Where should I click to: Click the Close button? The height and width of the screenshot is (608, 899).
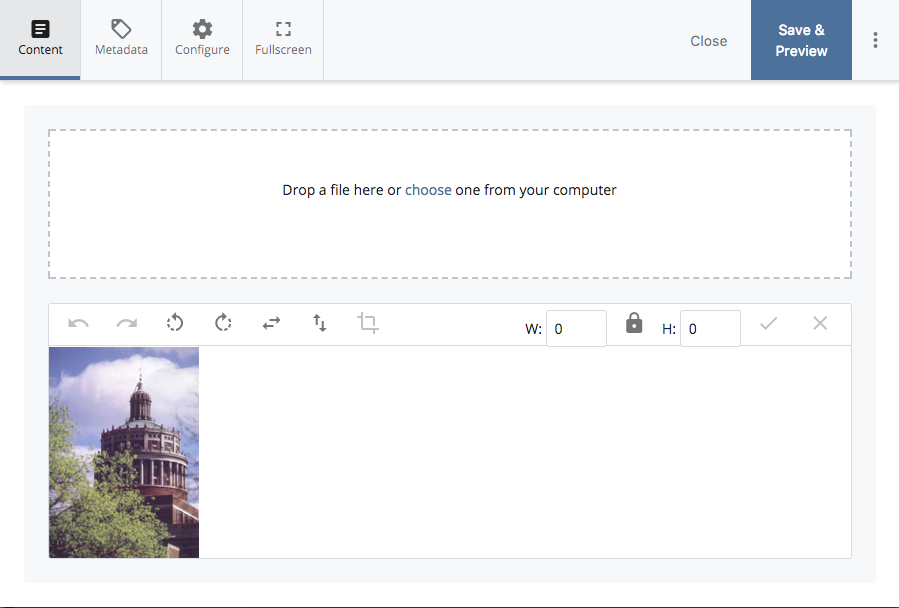[x=709, y=41]
